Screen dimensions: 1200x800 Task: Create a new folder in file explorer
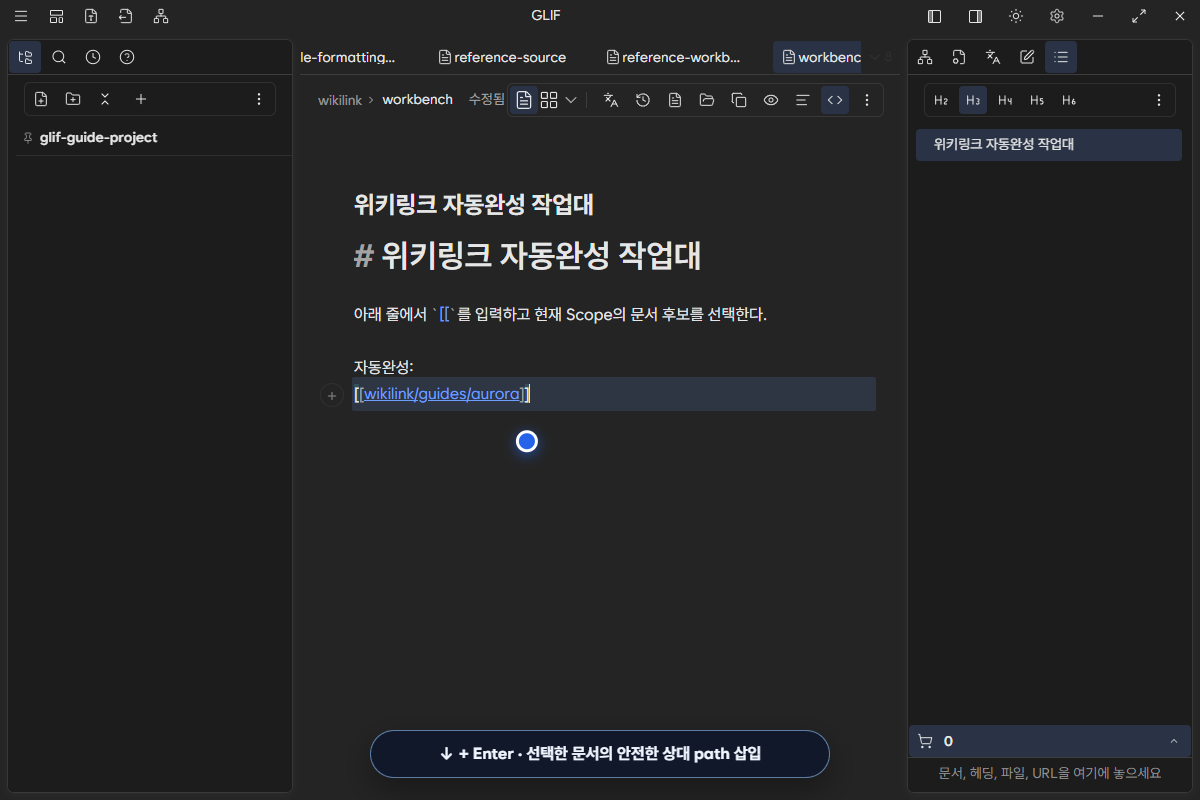[73, 99]
